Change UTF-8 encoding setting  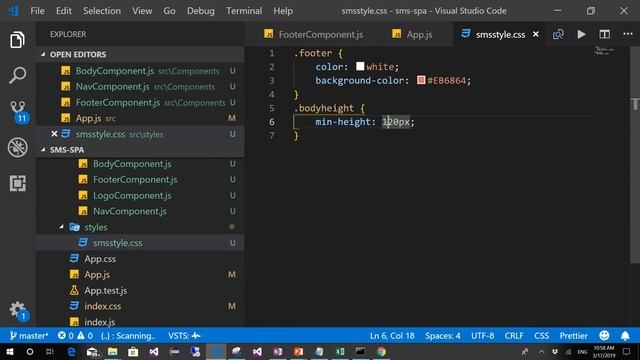tap(482, 336)
